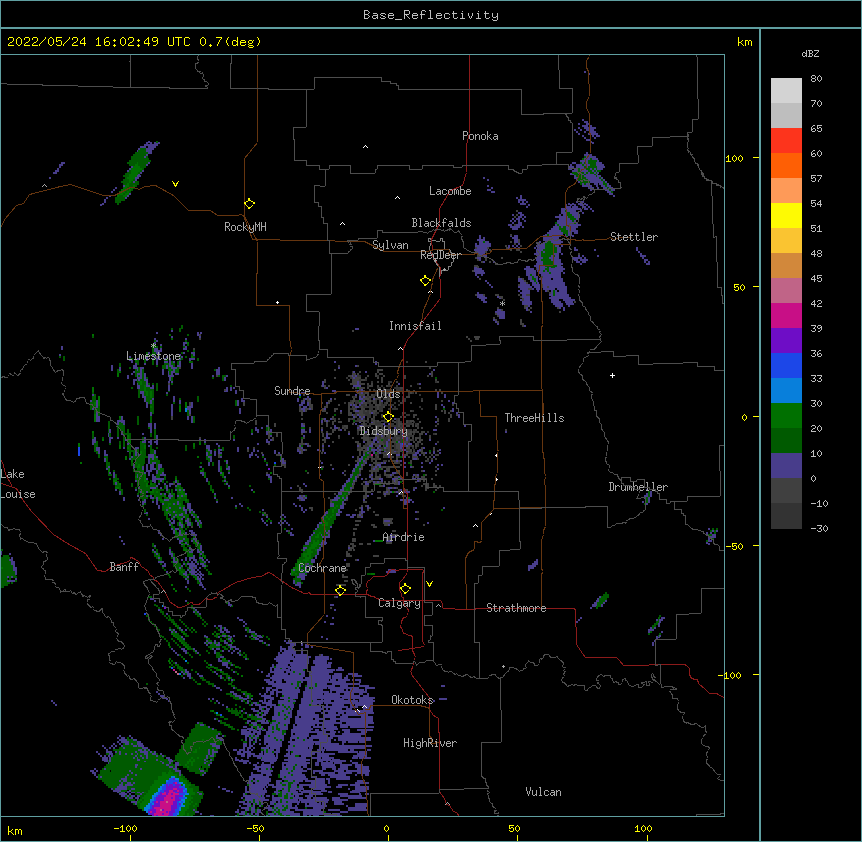Click the ThreeHills label

[x=534, y=418]
